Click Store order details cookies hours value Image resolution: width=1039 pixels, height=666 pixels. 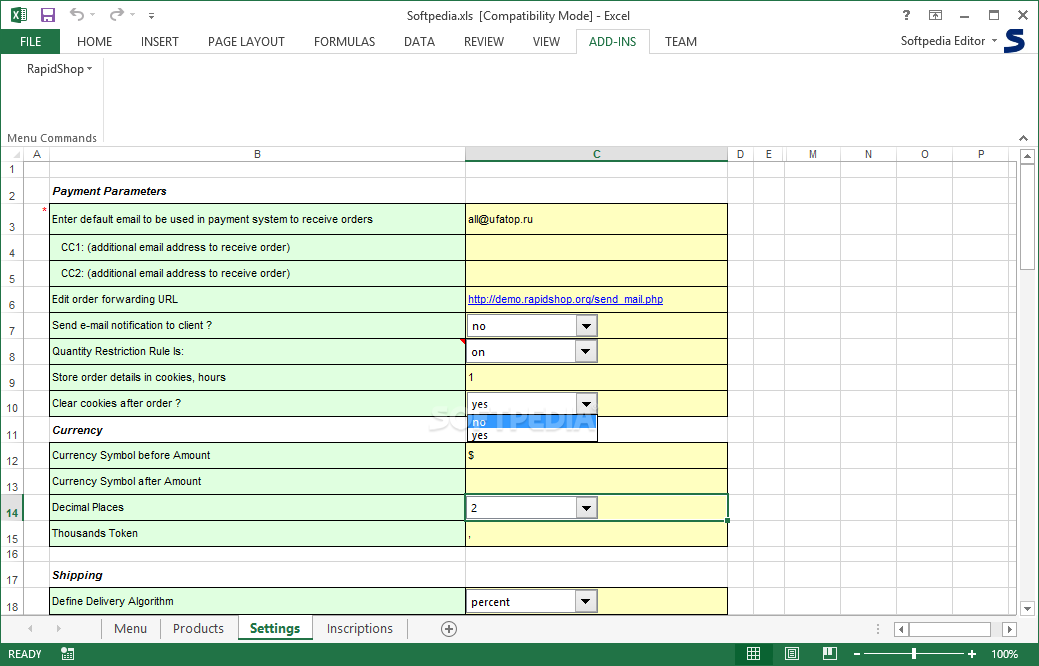click(x=596, y=377)
